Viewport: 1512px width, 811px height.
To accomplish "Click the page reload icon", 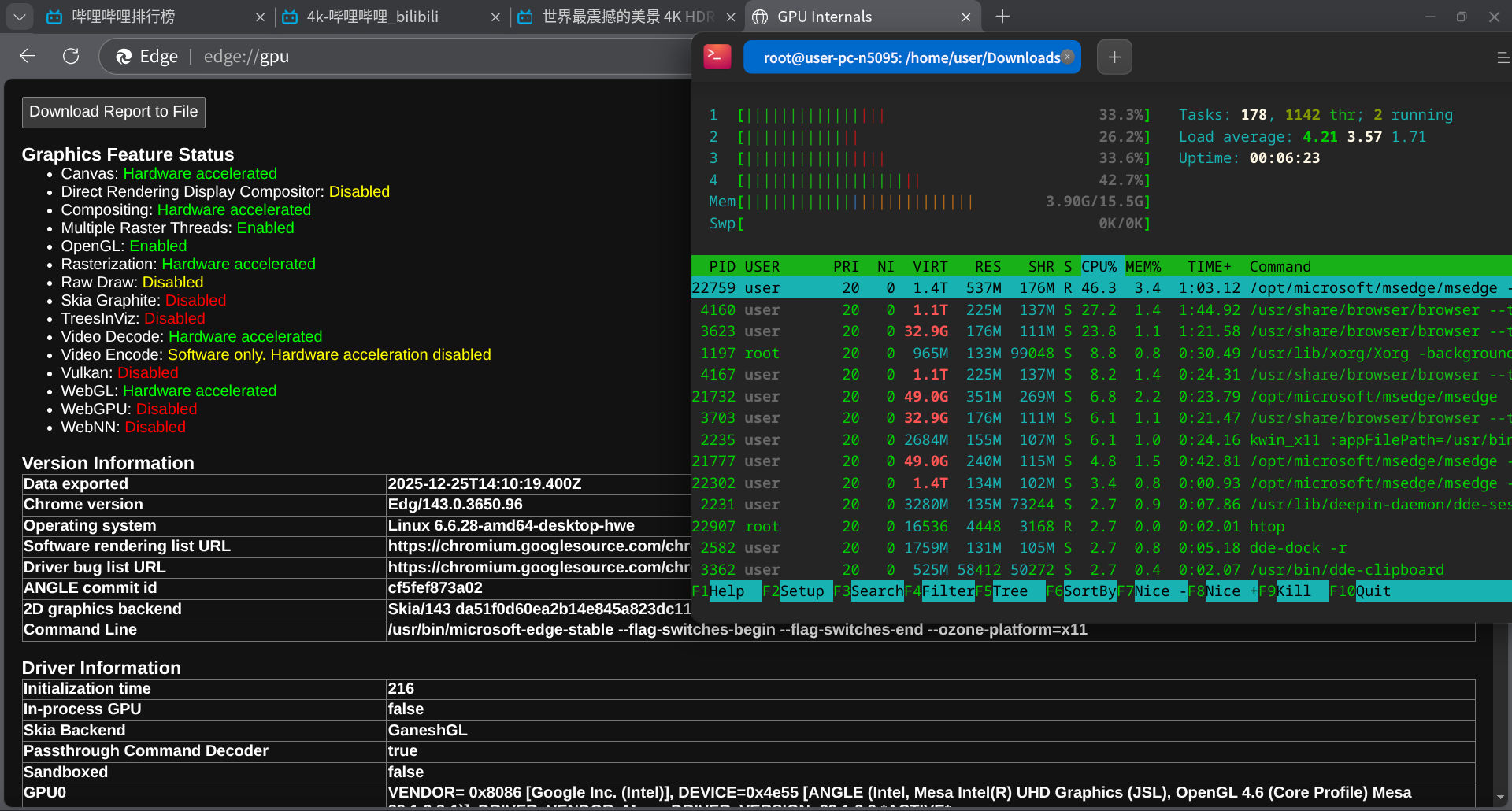I will pyautogui.click(x=71, y=56).
